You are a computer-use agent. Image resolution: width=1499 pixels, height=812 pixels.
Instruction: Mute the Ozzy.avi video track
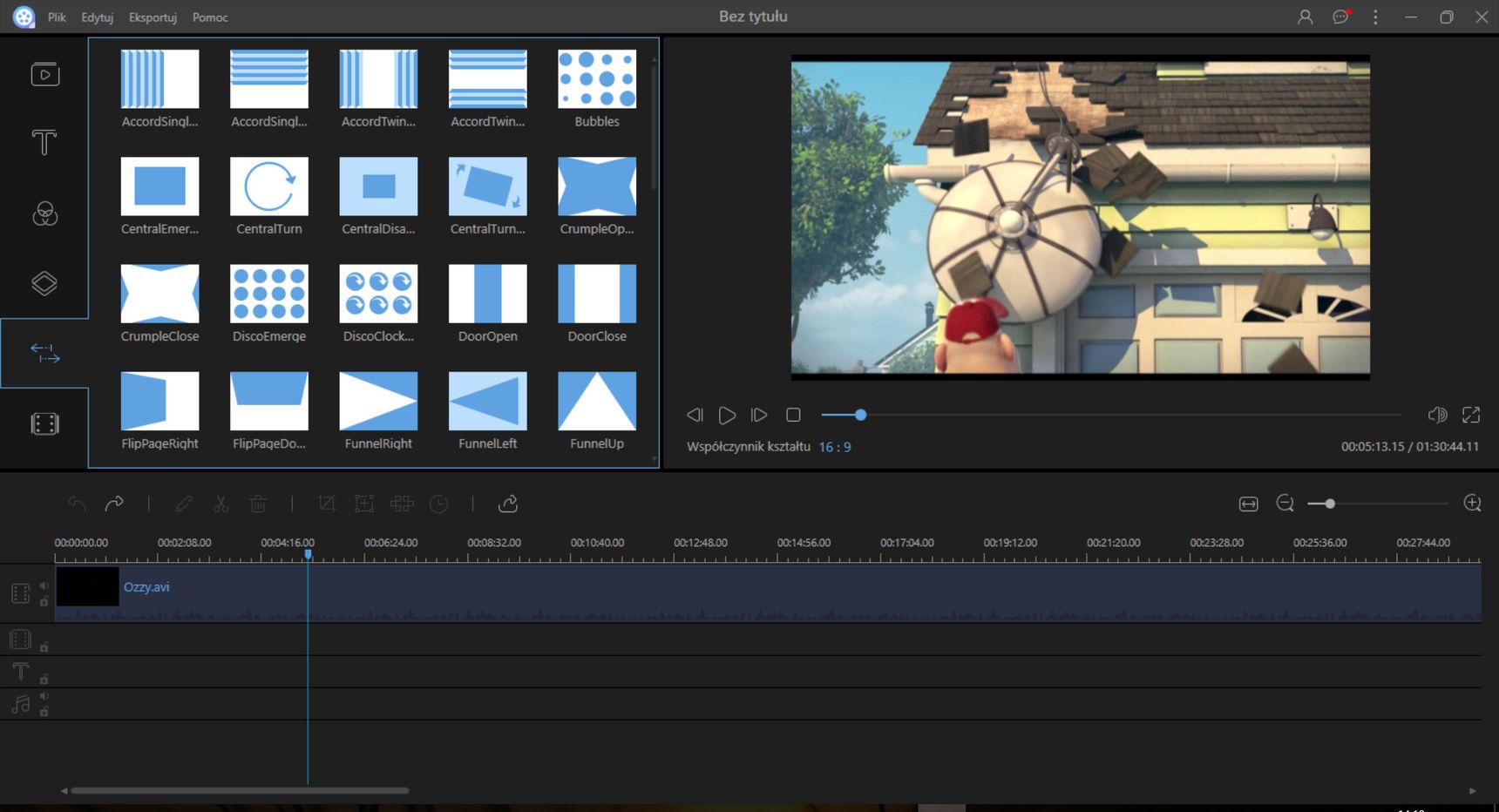click(44, 585)
